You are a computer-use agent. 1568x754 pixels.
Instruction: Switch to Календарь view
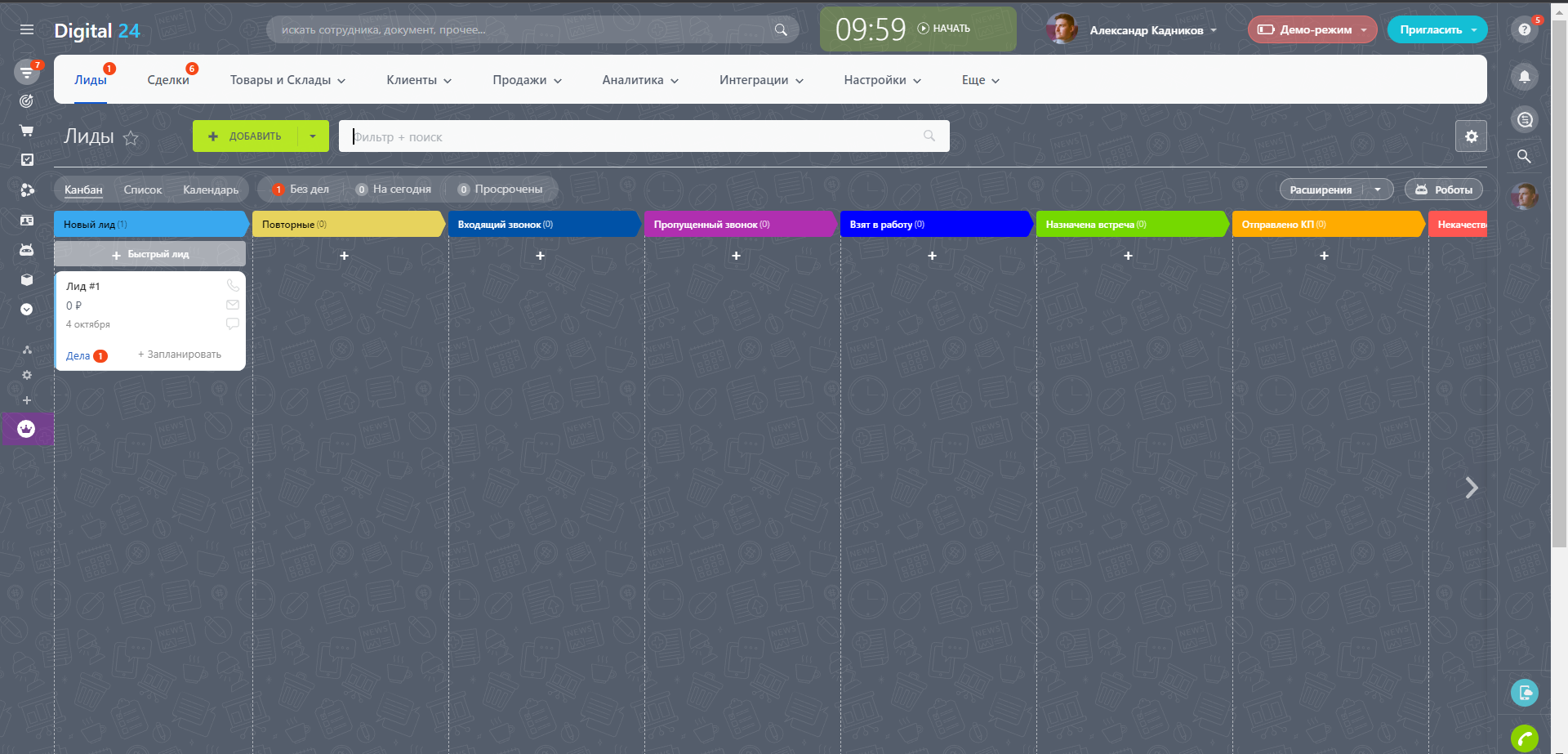point(211,190)
